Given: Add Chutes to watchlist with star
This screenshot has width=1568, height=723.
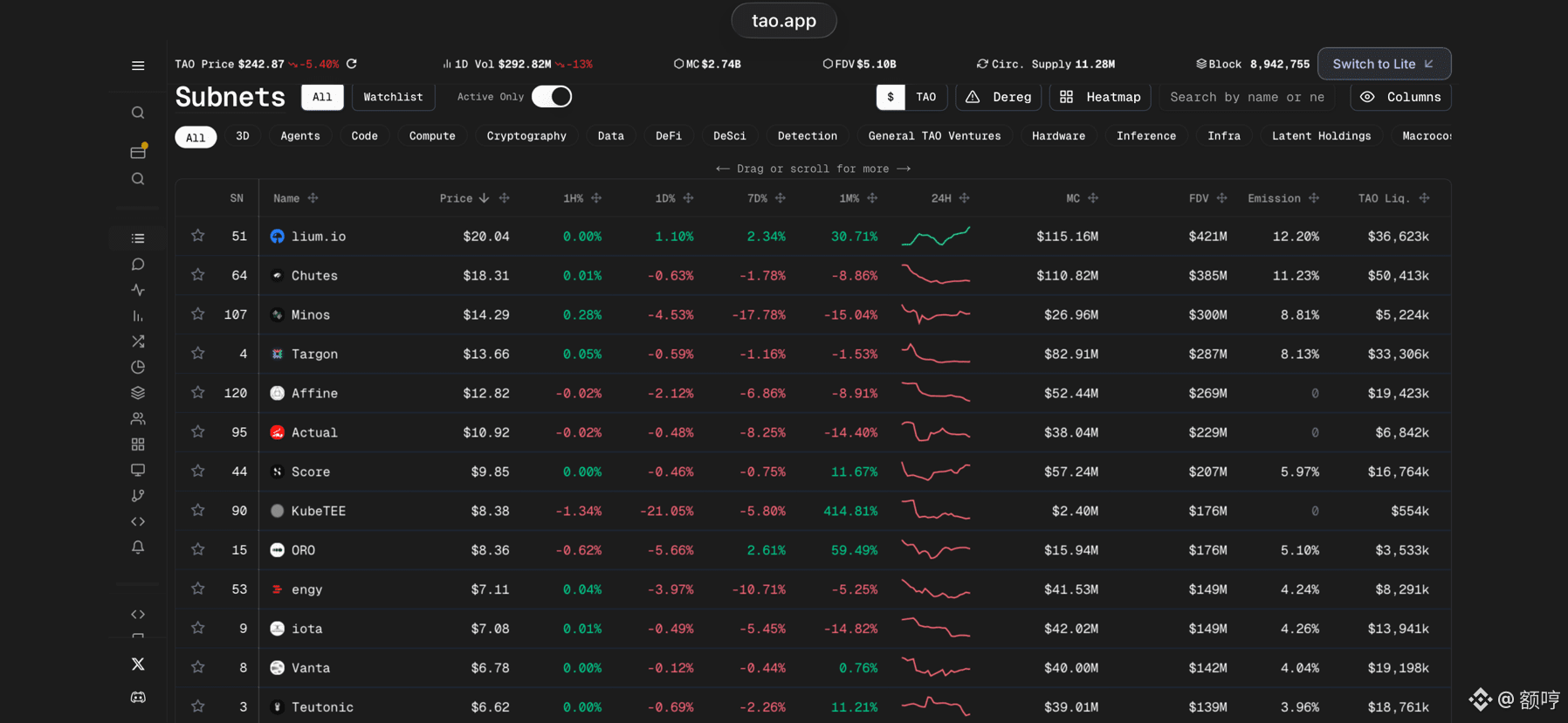Looking at the screenshot, I should point(198,275).
